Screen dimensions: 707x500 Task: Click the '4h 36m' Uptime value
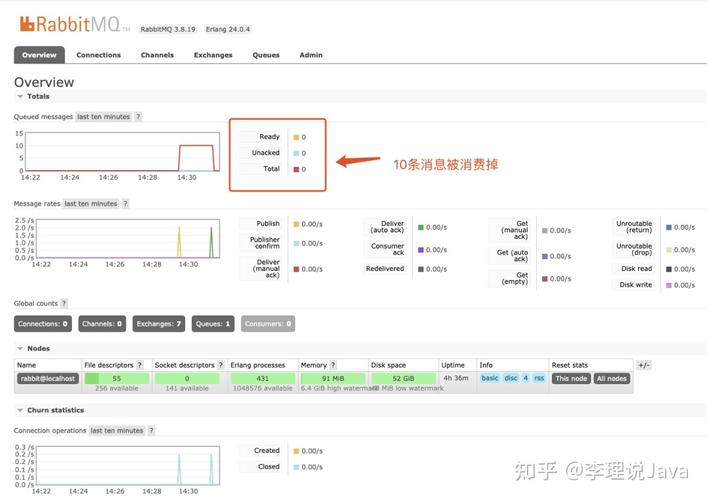coord(456,378)
